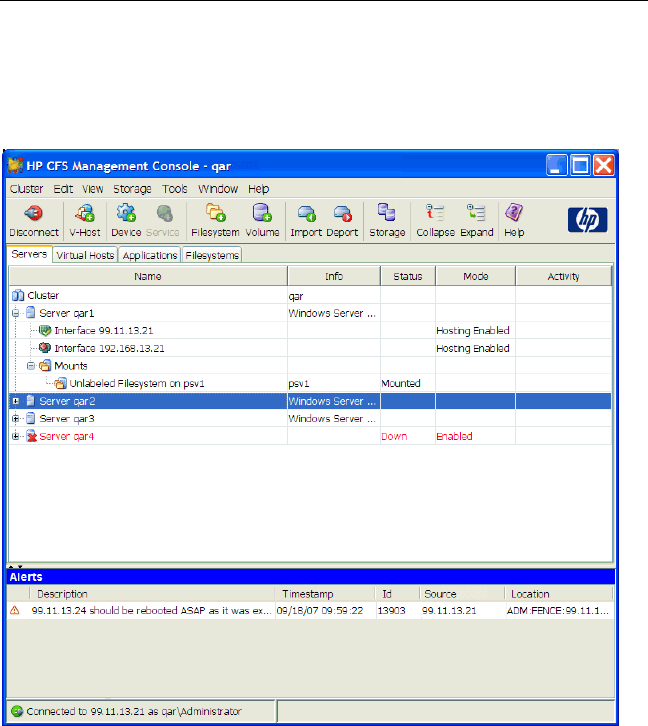Screen dimensions: 648x726
Task: Sort by the Status column header
Action: [x=407, y=277]
